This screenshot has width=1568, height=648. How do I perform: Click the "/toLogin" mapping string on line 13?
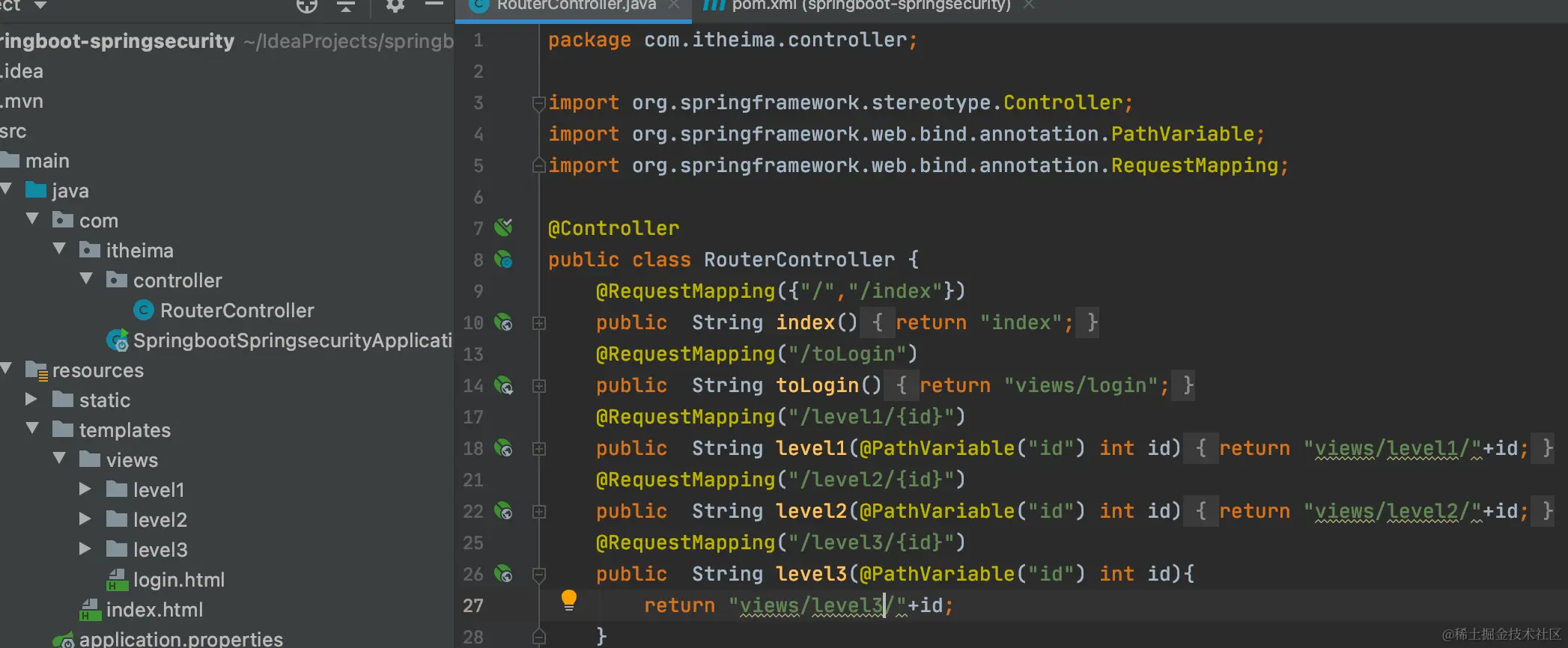click(848, 354)
